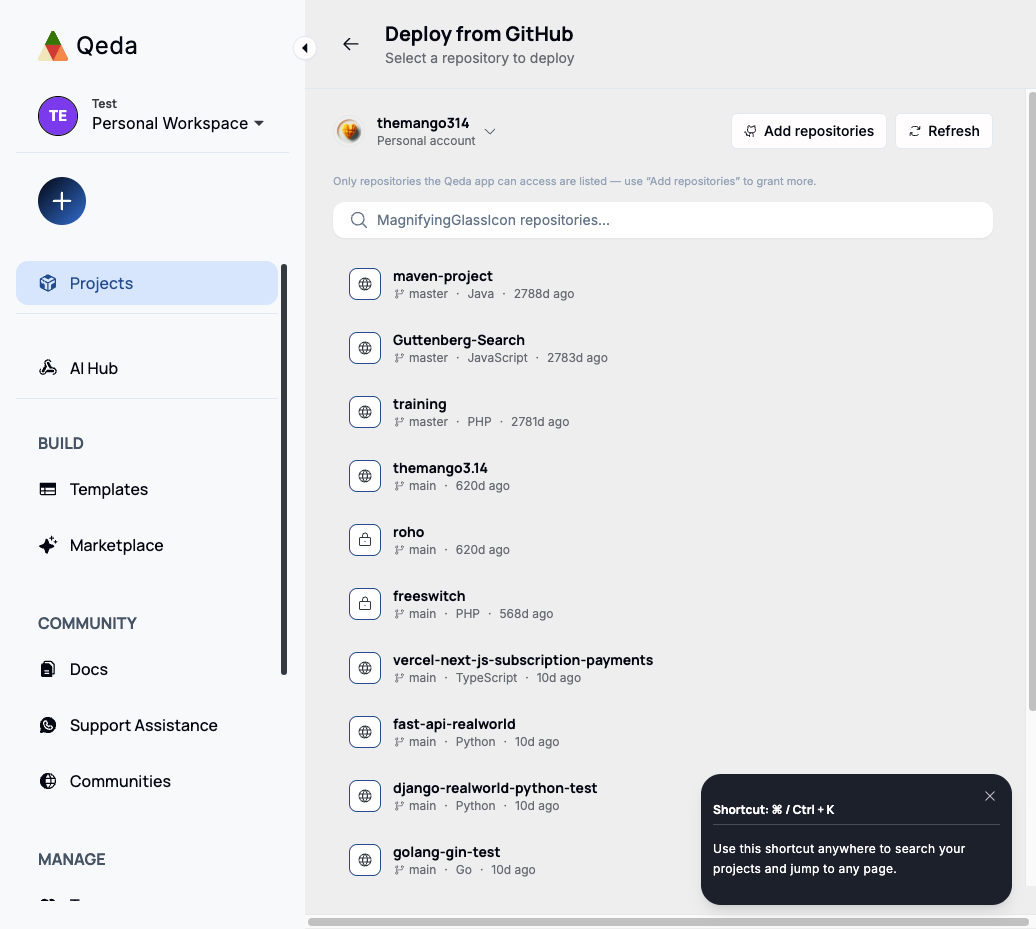Refresh the repository list
The image size is (1036, 929).
click(x=944, y=131)
